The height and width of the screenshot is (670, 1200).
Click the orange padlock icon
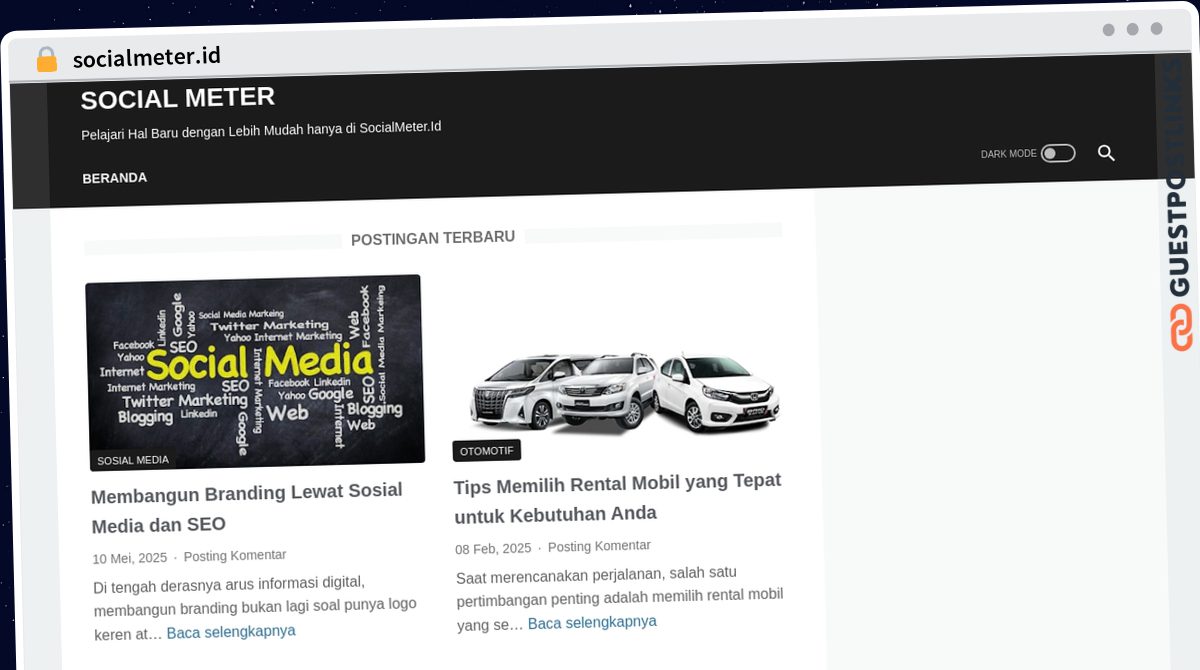(46, 60)
